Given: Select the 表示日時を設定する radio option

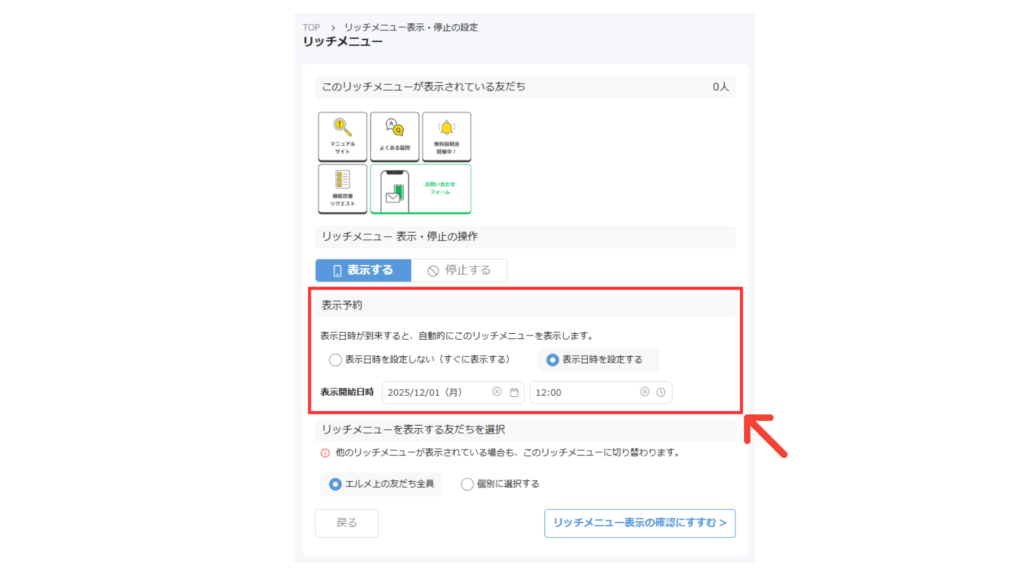Looking at the screenshot, I should [x=552, y=360].
